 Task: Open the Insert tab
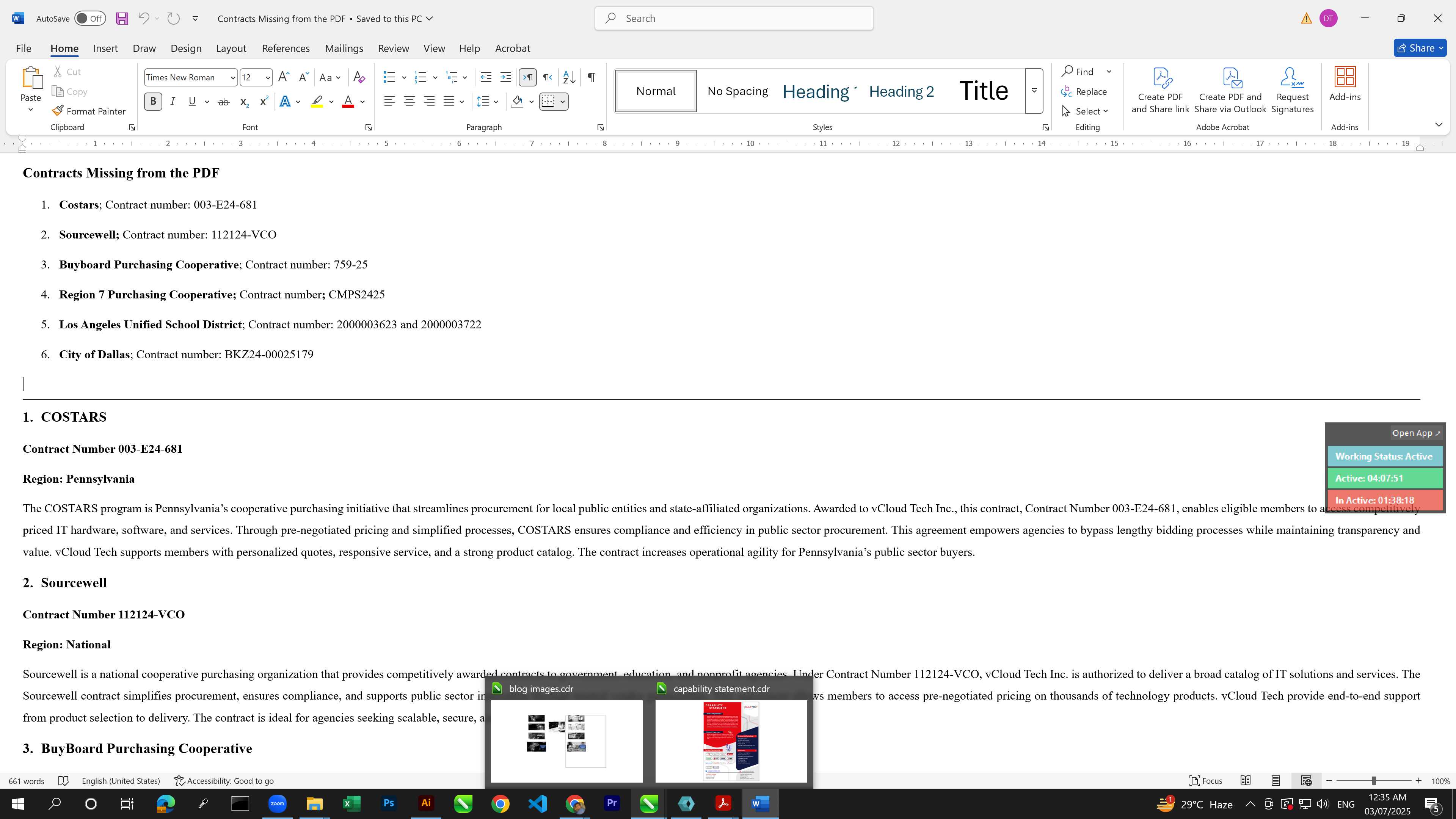[x=105, y=48]
